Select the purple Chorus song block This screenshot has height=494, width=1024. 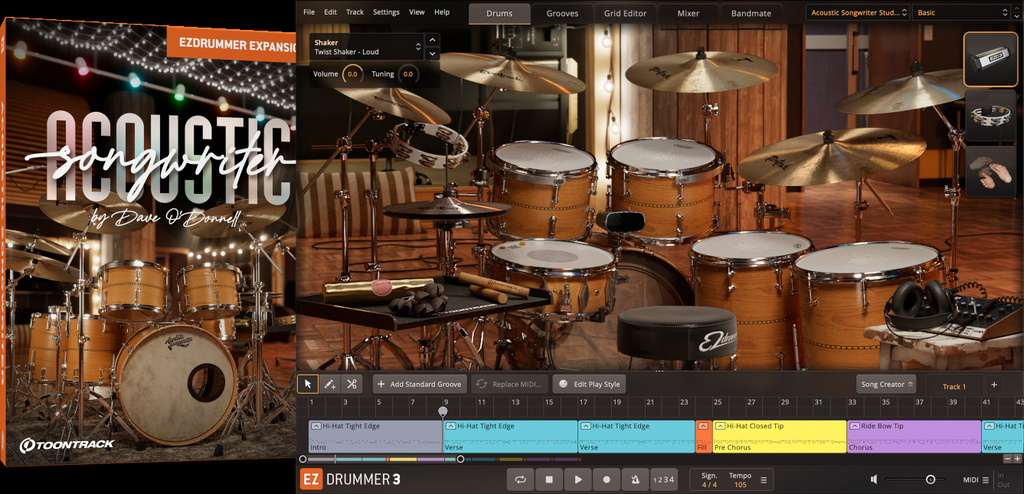point(914,436)
